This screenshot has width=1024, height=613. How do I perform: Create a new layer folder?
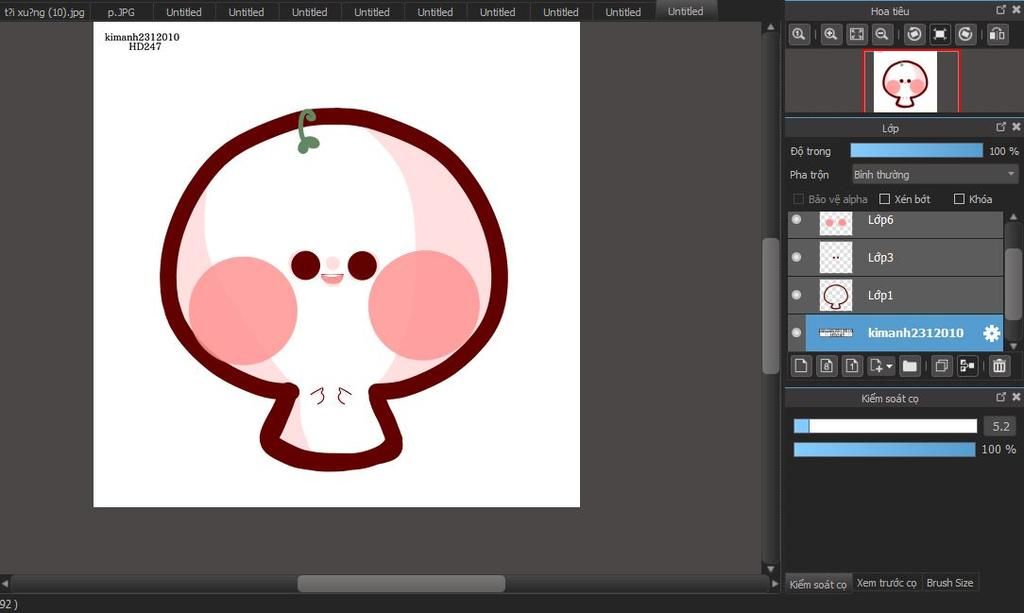(x=910, y=366)
